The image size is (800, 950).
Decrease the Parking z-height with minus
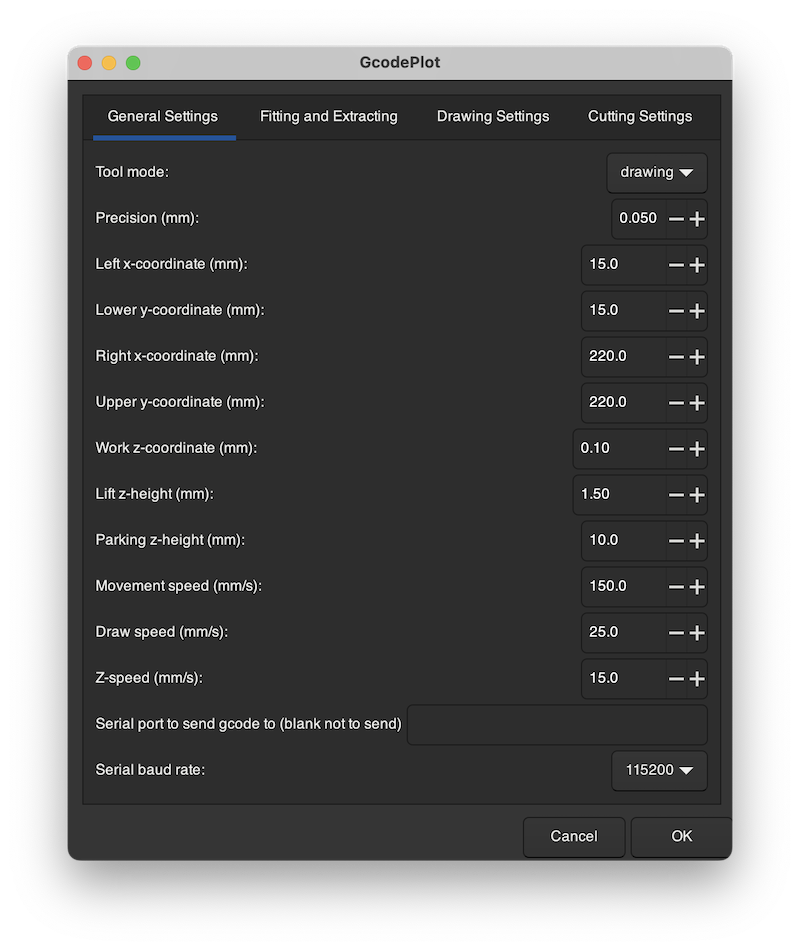pos(676,541)
